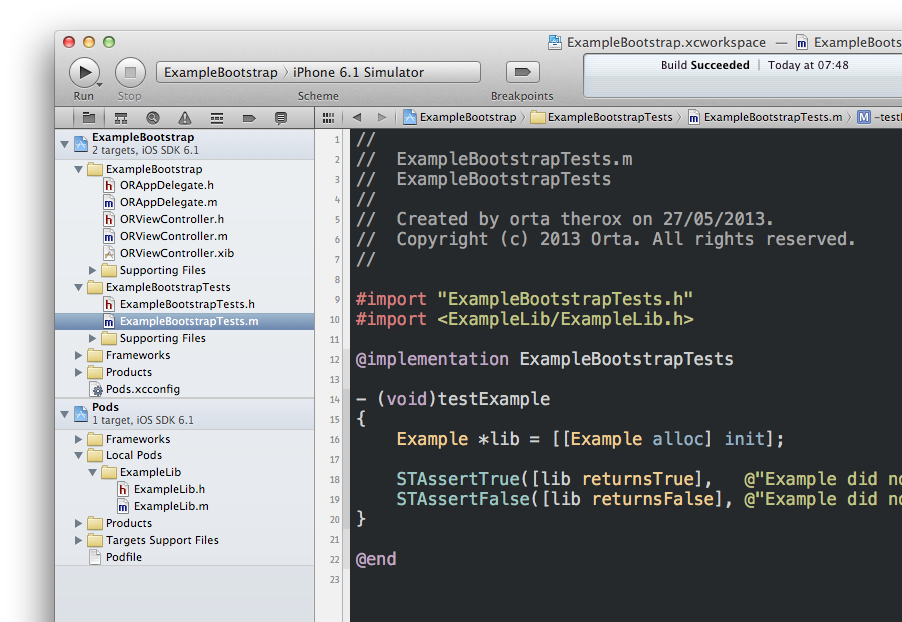The width and height of the screenshot is (902, 622).
Task: Select ORAppDelegate.h file
Action: pyautogui.click(x=184, y=185)
